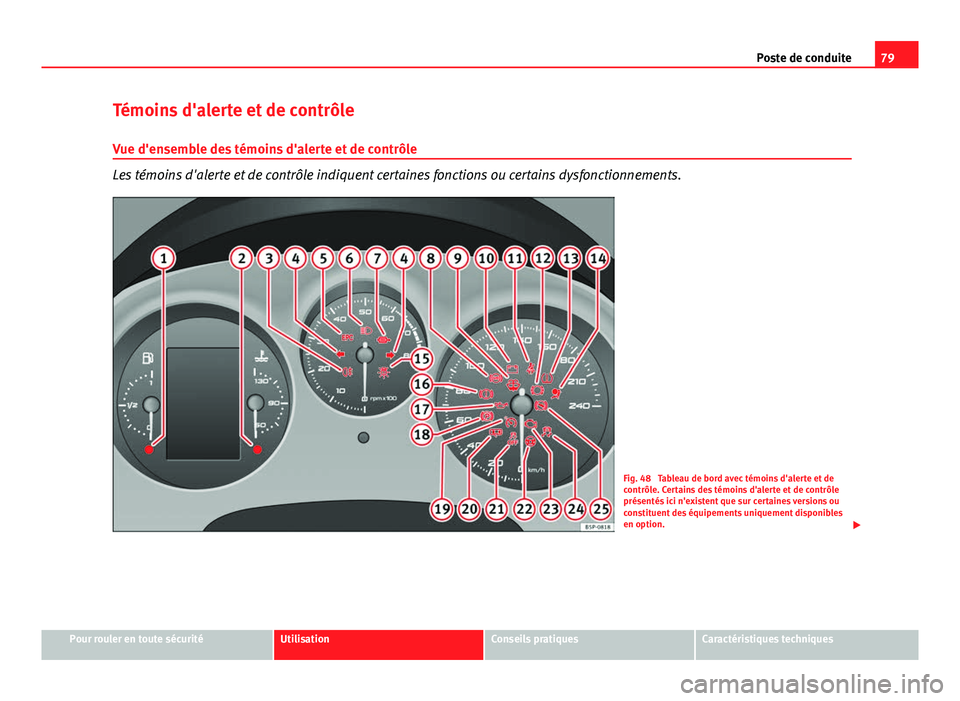The width and height of the screenshot is (960, 701).
Task: Click the fuel pump symbol on gauge
Action: [148, 358]
